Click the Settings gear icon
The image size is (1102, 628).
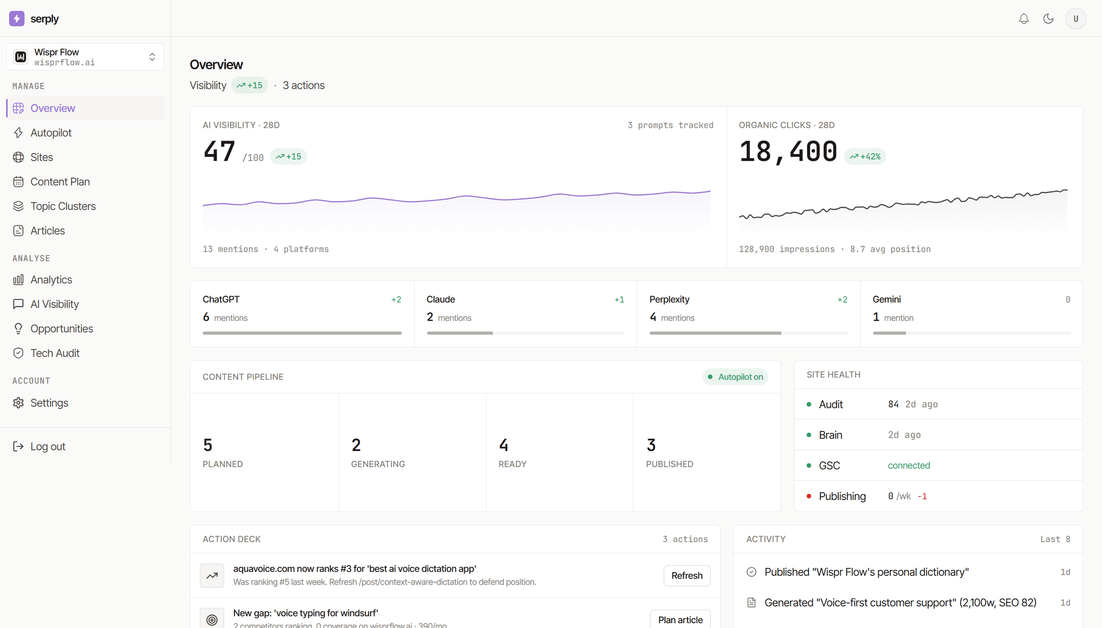[x=18, y=403]
